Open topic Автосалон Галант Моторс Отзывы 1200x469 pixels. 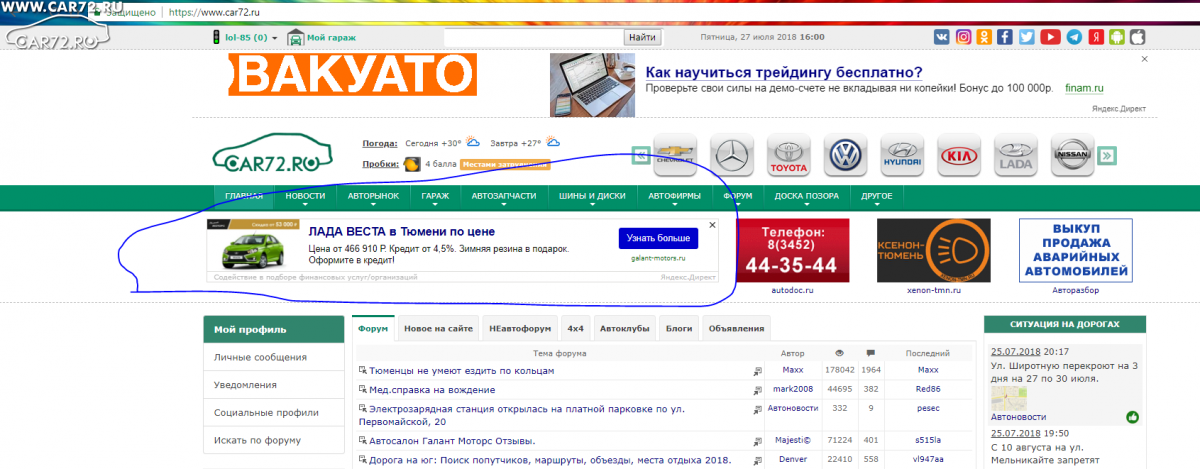click(x=452, y=441)
